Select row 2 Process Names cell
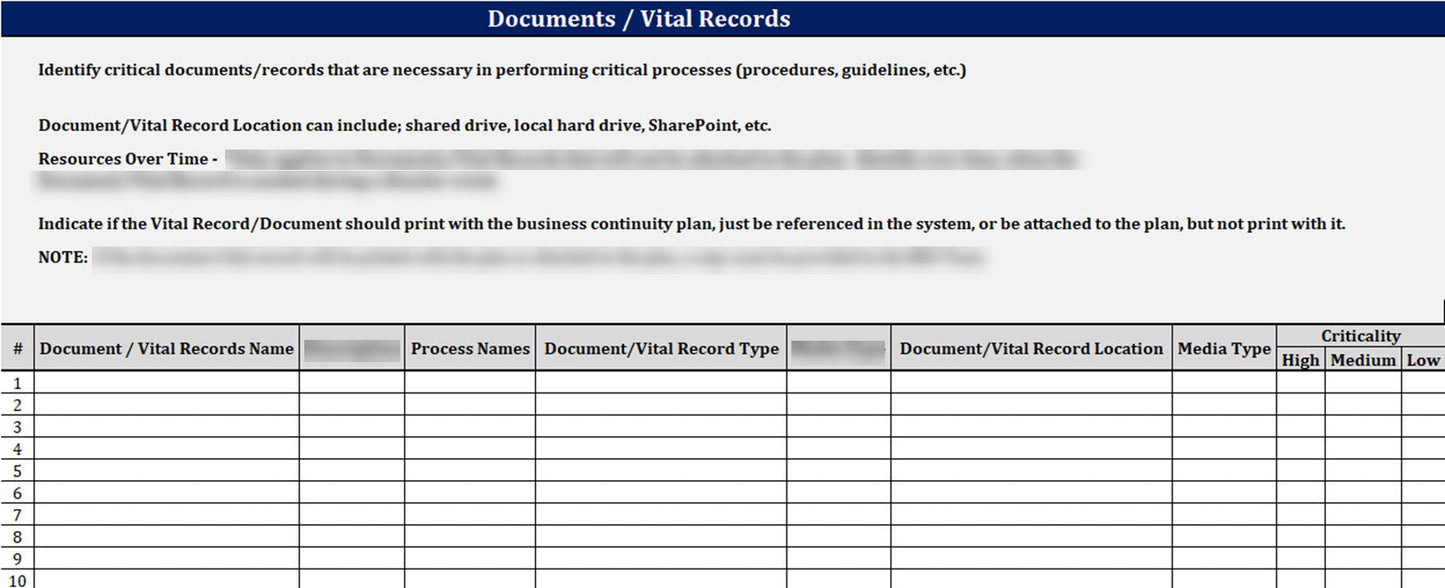Viewport: 1445px width, 588px height. point(470,404)
